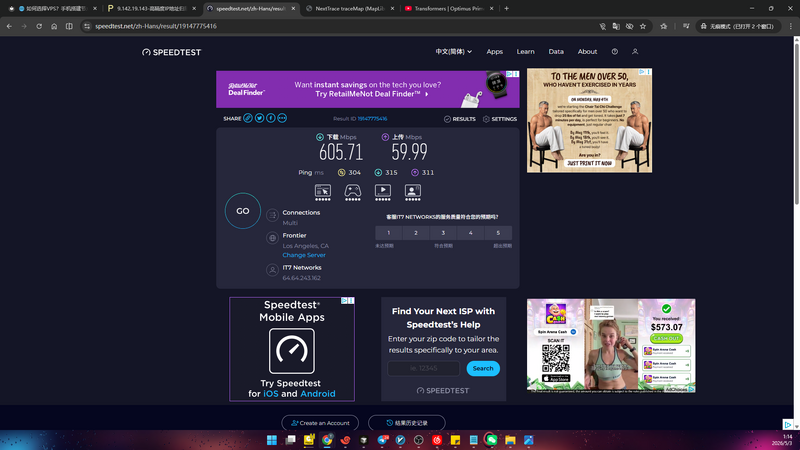
Task: Rate IT7 Networks as 2
Action: (416, 233)
